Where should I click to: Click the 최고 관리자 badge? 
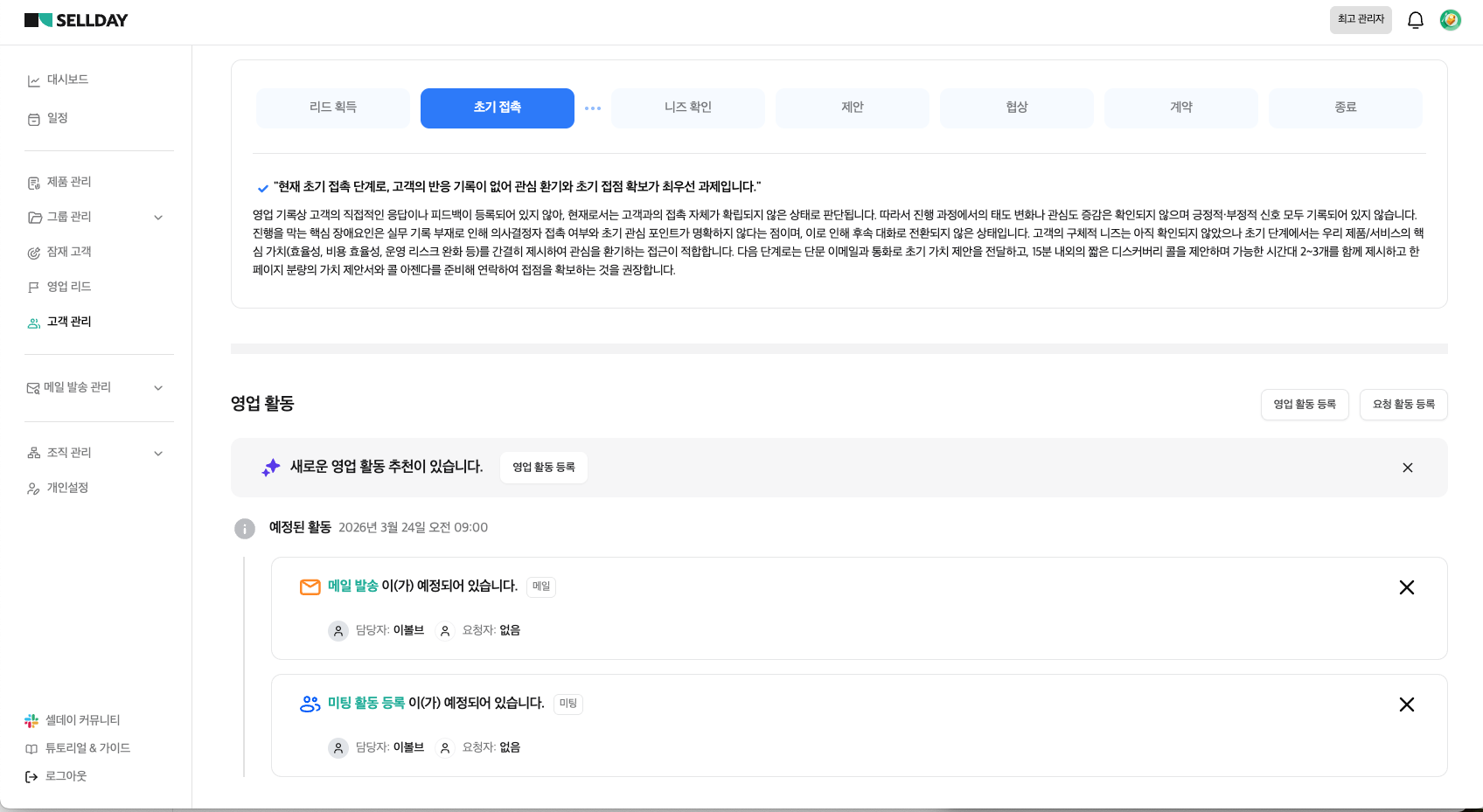coord(1361,19)
